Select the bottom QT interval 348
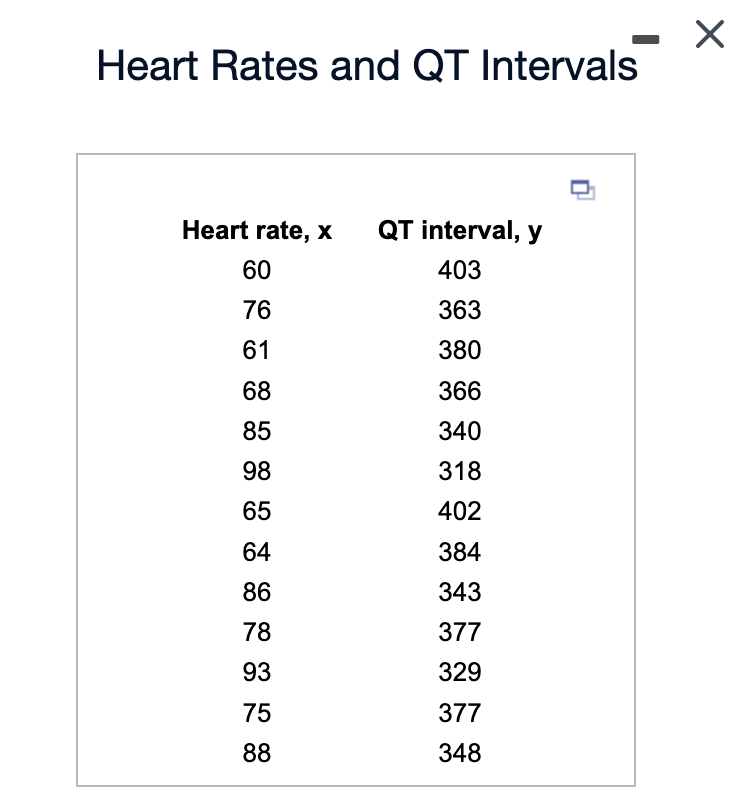Image resolution: width=744 pixels, height=810 pixels. point(459,753)
